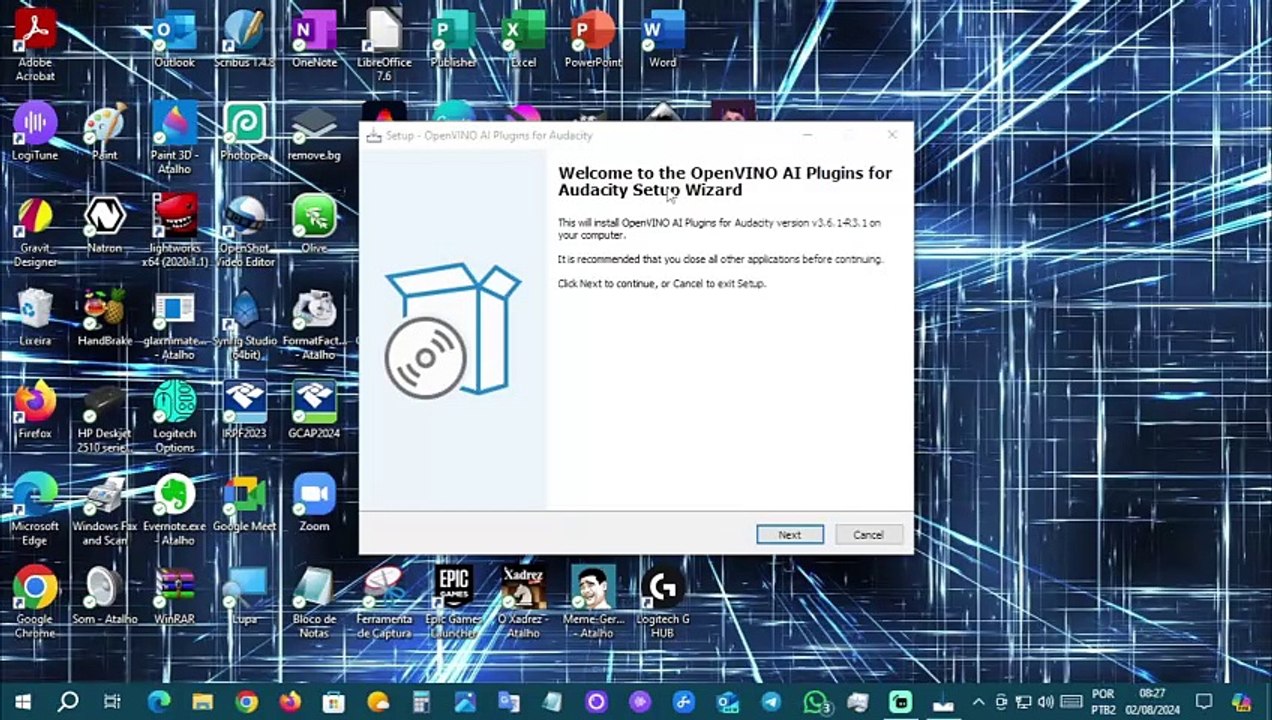The height and width of the screenshot is (720, 1272).
Task: Click the Welcome heading in the Setup wizard
Action: [724, 181]
